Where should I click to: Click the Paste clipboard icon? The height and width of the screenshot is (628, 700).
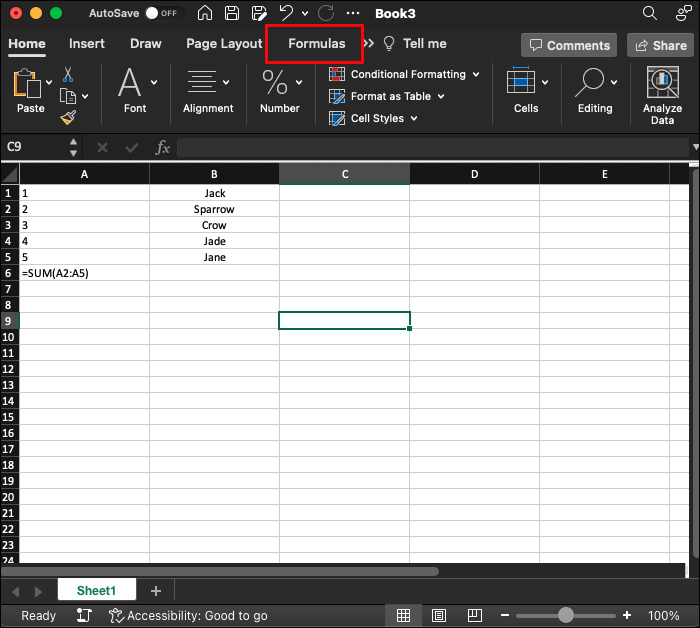(x=30, y=85)
